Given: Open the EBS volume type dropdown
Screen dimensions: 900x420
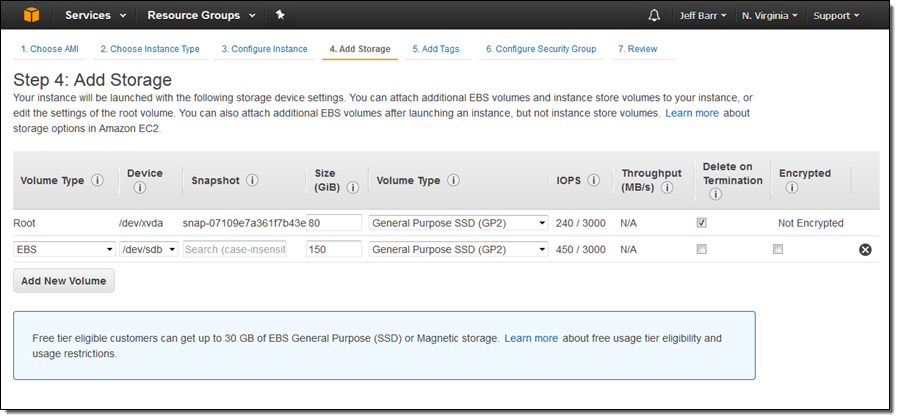Looking at the screenshot, I should coord(64,249).
